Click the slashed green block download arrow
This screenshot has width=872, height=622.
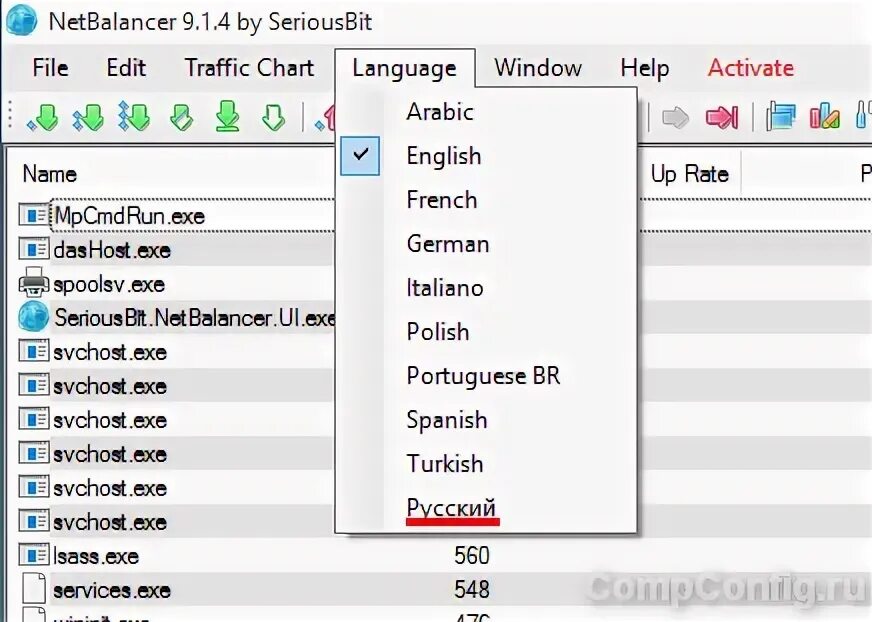click(181, 117)
